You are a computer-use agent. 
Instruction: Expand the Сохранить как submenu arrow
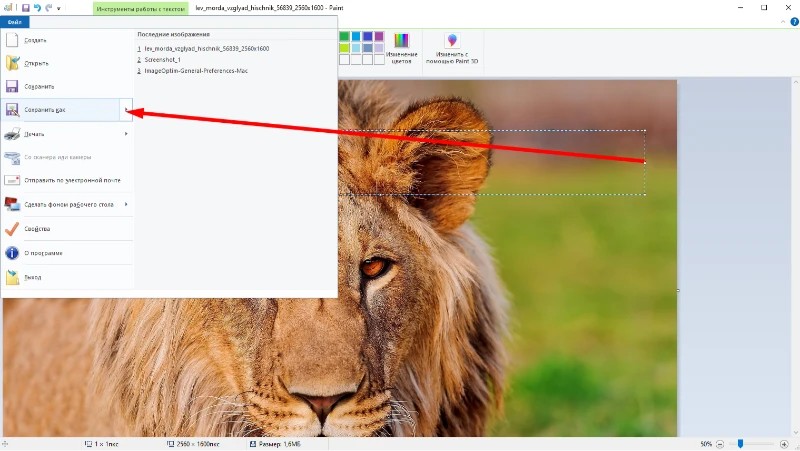click(126, 110)
